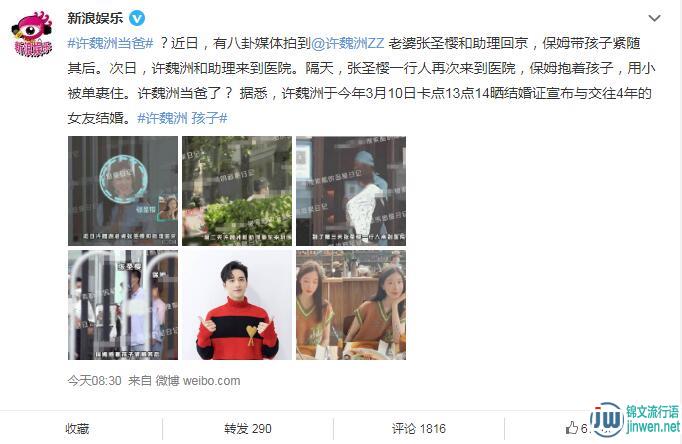Click the 转发 290 repost button
Viewport: 682px width, 444px height.
[247, 429]
